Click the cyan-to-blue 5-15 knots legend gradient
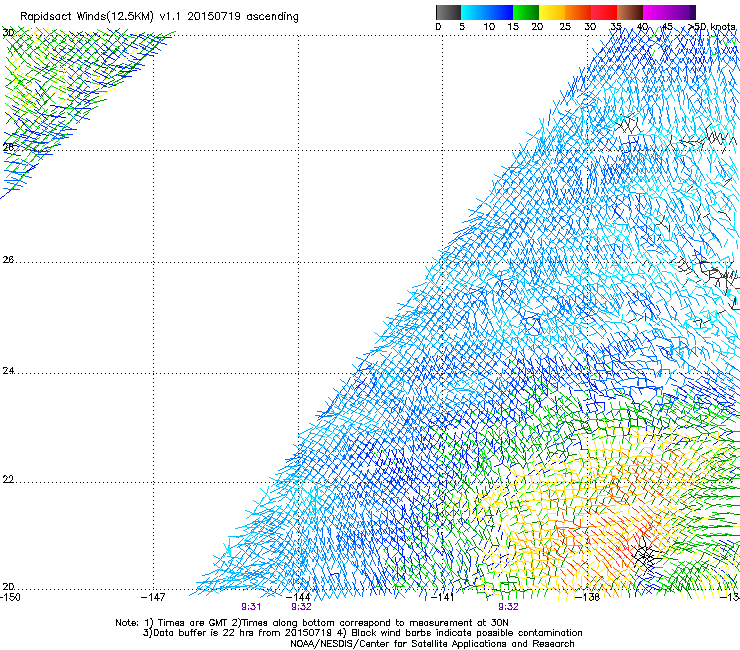740x650 pixels. (487, 12)
